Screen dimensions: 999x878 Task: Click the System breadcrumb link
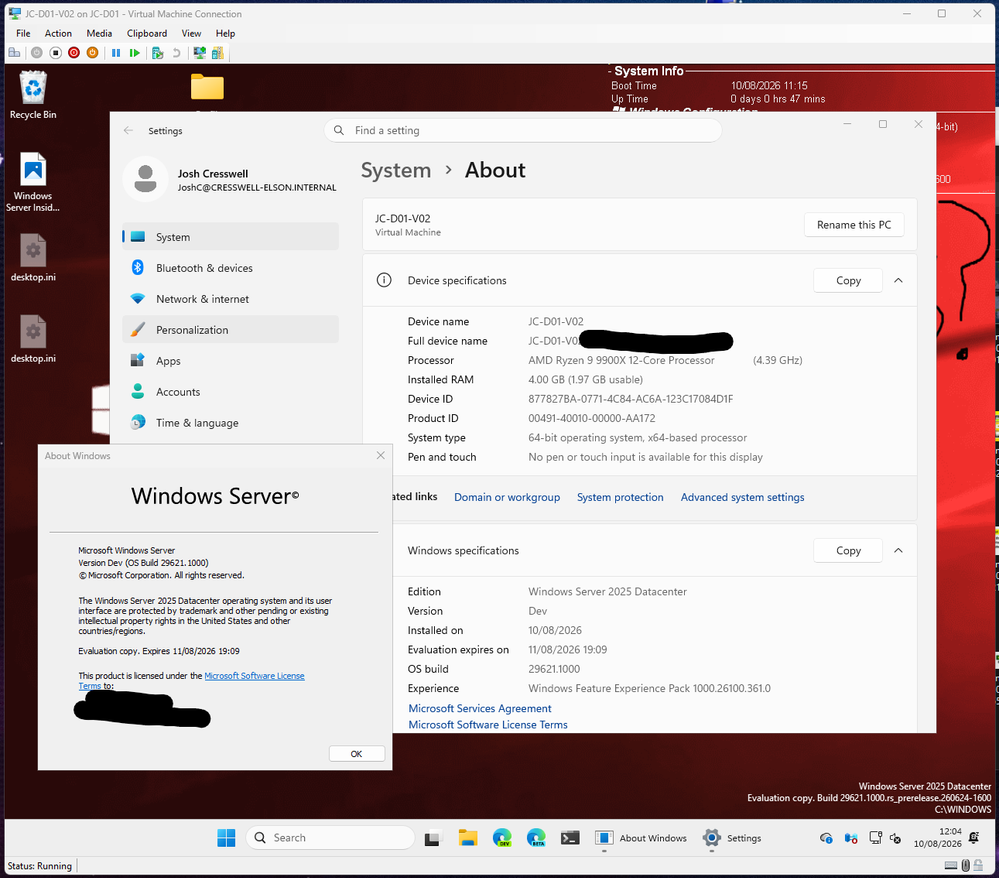pos(396,170)
